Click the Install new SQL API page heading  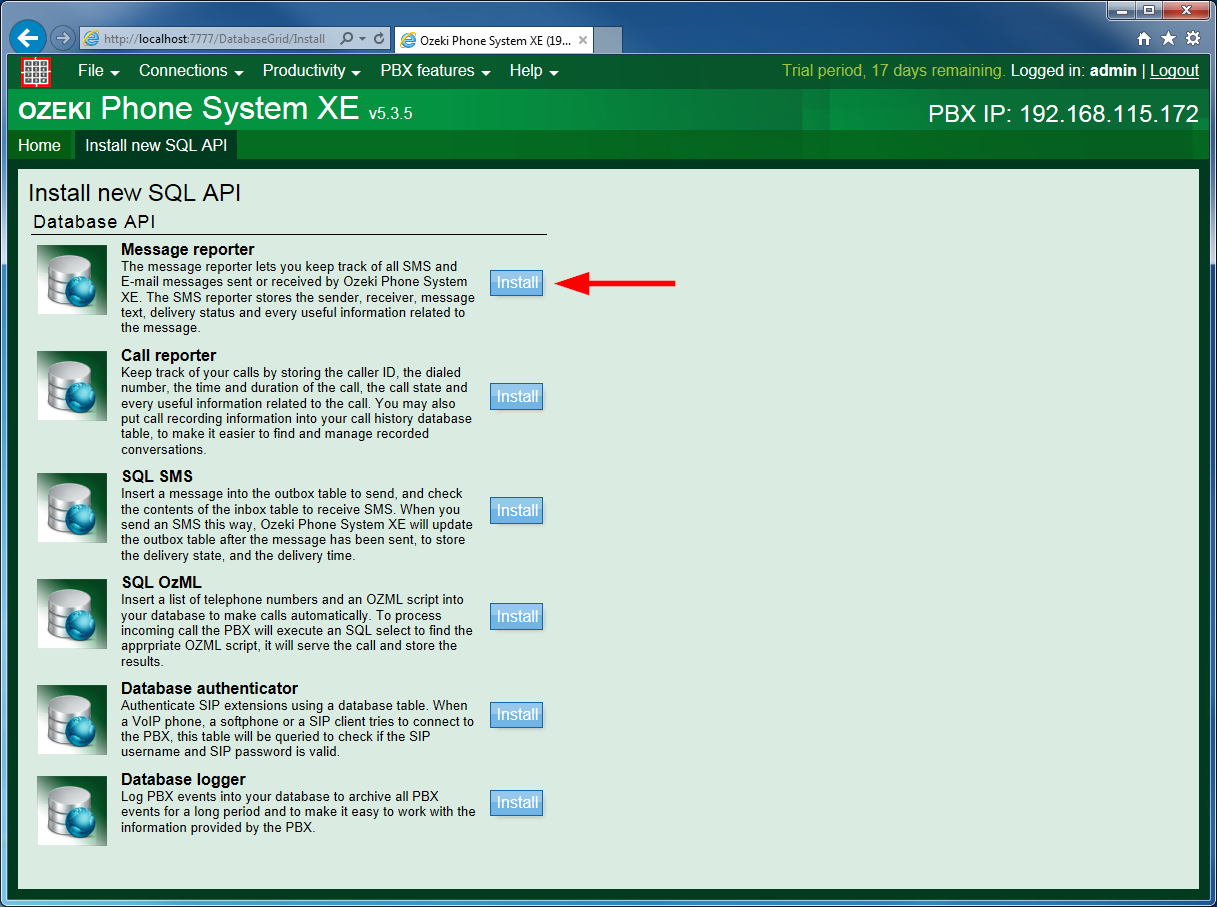tap(134, 194)
